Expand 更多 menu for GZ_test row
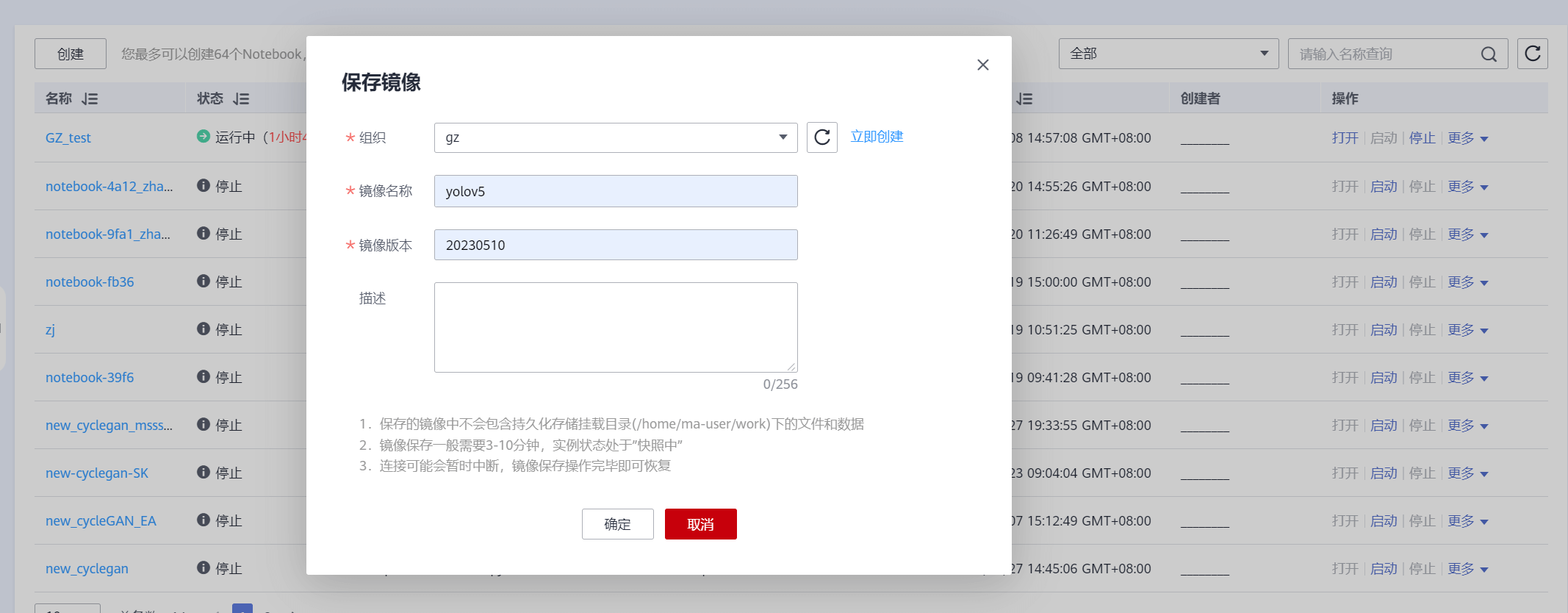The height and width of the screenshot is (613, 1568). (1467, 138)
